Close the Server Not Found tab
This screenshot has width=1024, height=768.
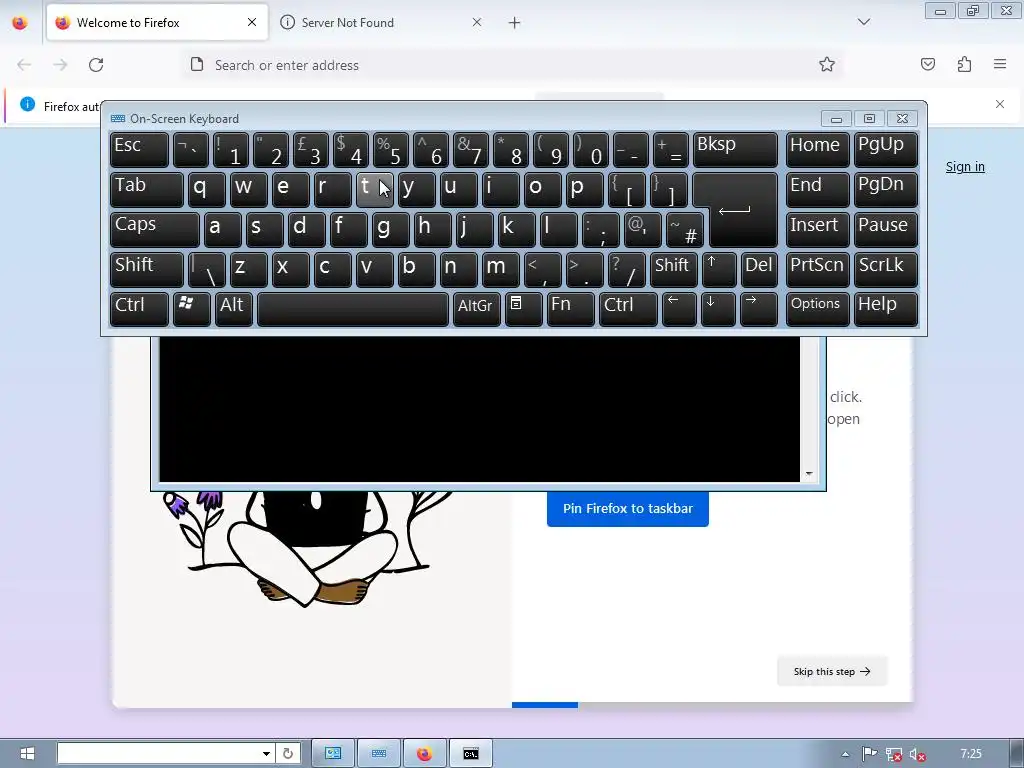pos(477,22)
